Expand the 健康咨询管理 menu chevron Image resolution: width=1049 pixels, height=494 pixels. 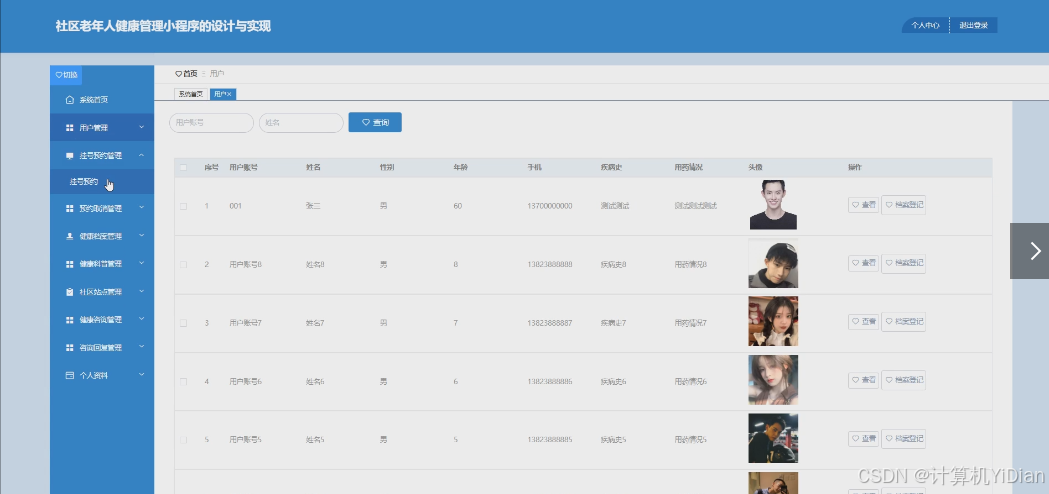(x=141, y=319)
